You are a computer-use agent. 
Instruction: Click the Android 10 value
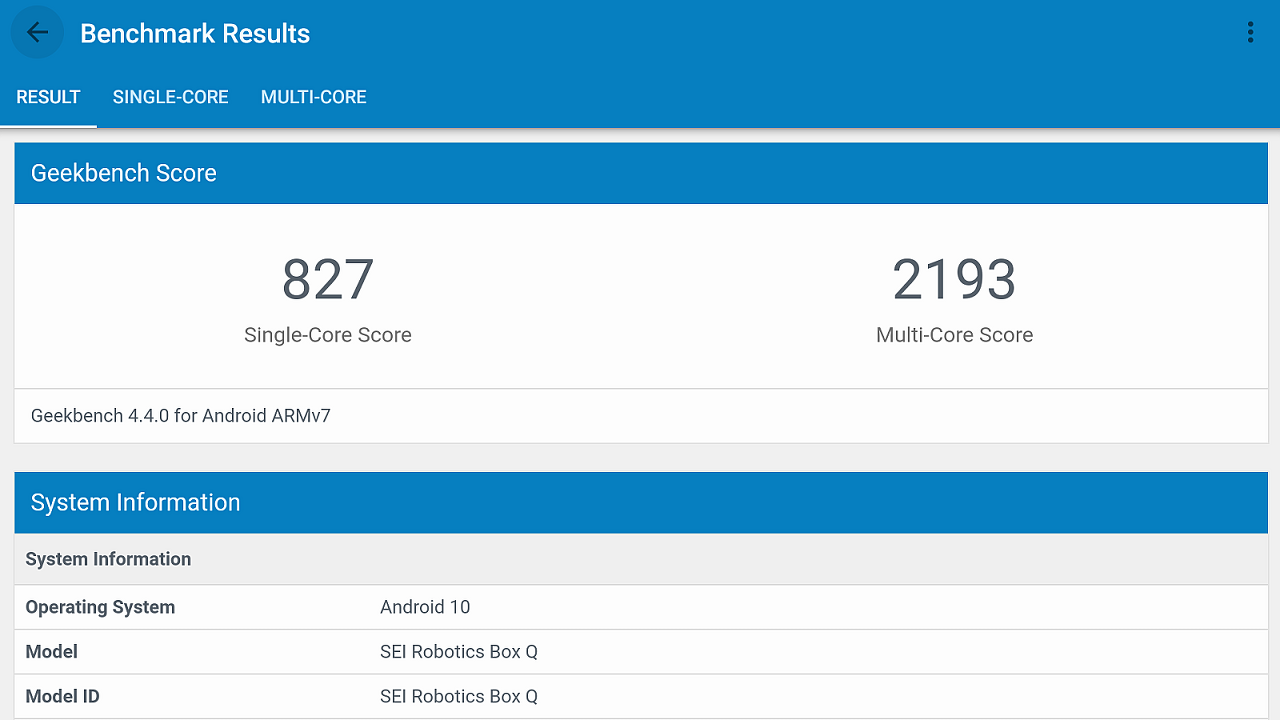425,607
